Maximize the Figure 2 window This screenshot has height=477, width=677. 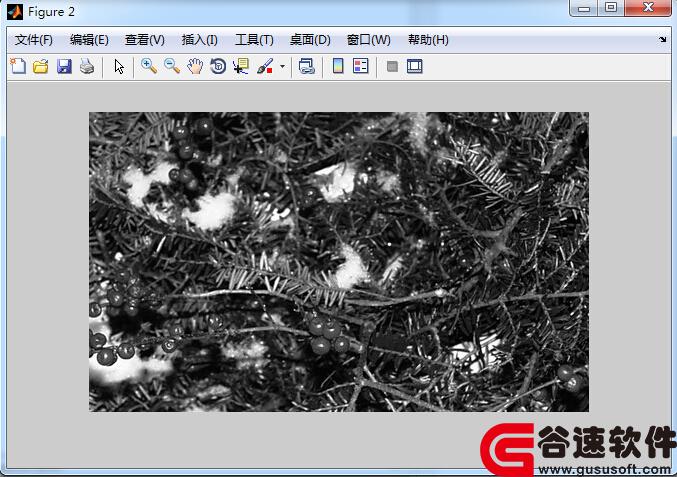tap(611, 8)
